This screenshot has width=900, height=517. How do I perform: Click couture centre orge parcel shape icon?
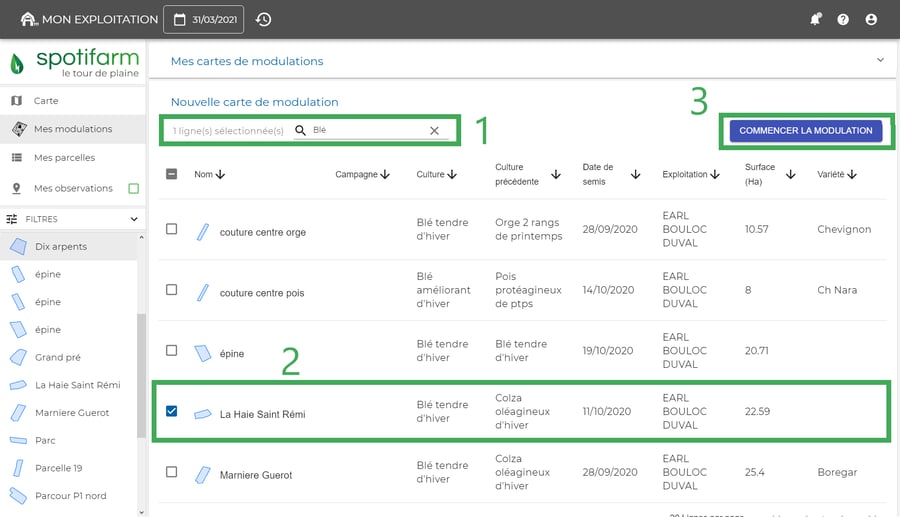click(203, 232)
